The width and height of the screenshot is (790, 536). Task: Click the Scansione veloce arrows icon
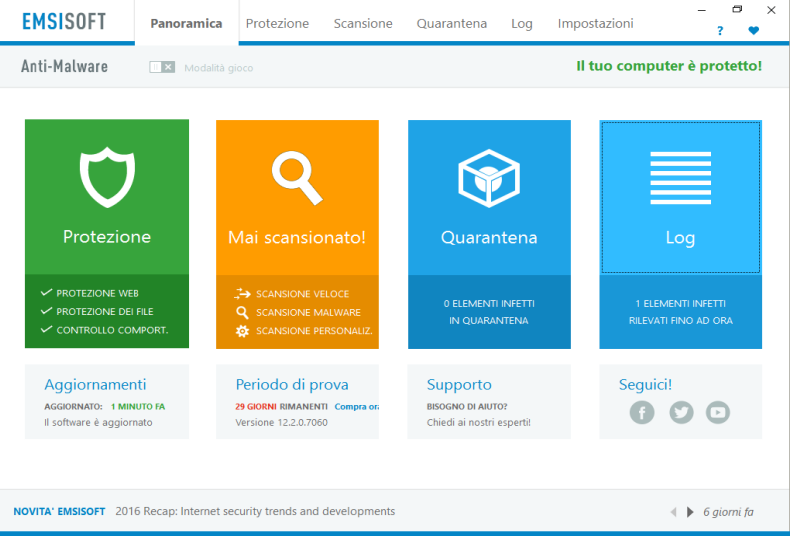(242, 294)
